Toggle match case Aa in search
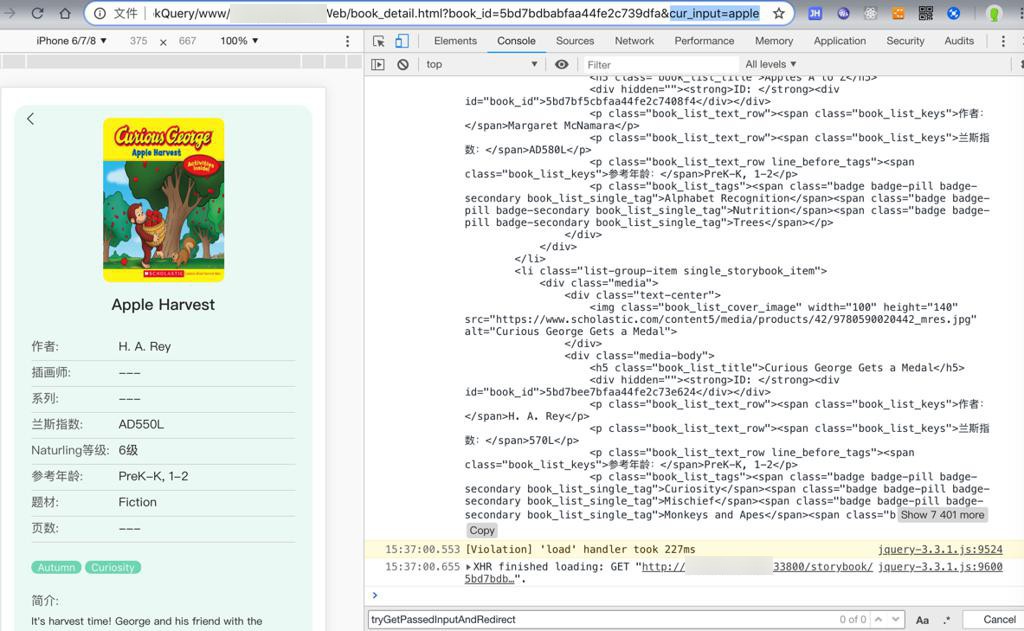Image resolution: width=1024 pixels, height=631 pixels. pos(922,620)
